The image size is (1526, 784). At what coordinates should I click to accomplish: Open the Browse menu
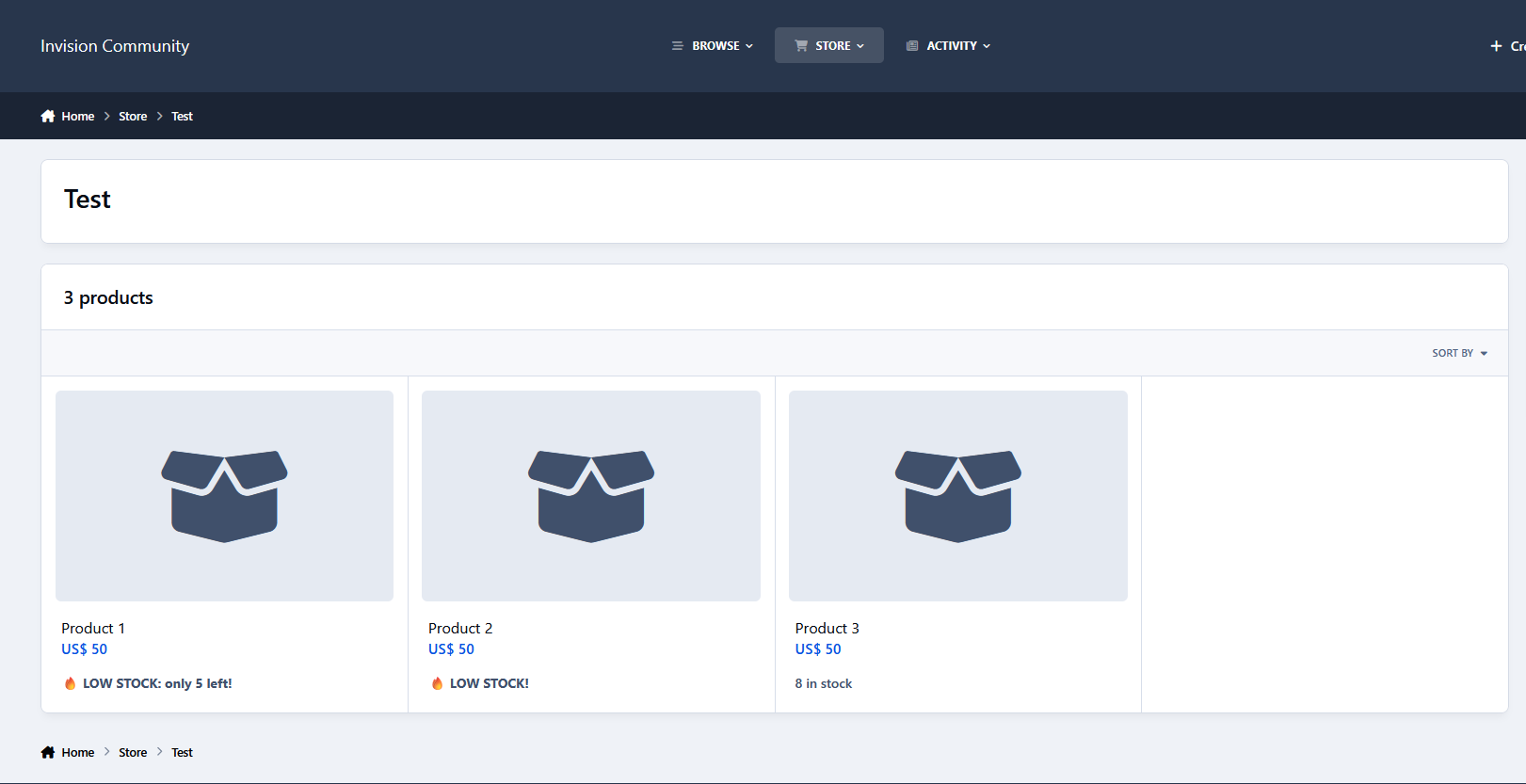point(712,45)
